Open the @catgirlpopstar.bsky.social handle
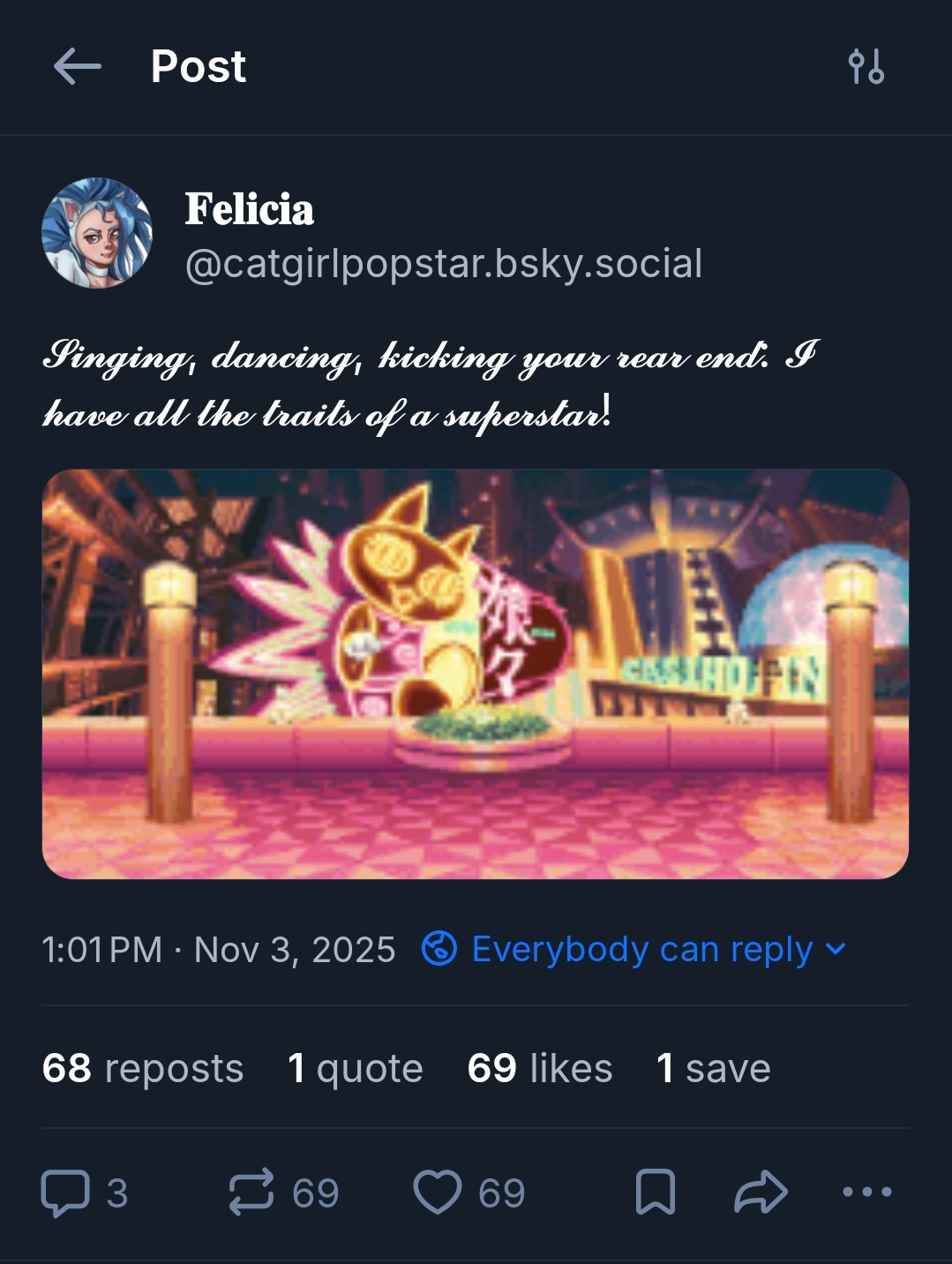 [444, 264]
